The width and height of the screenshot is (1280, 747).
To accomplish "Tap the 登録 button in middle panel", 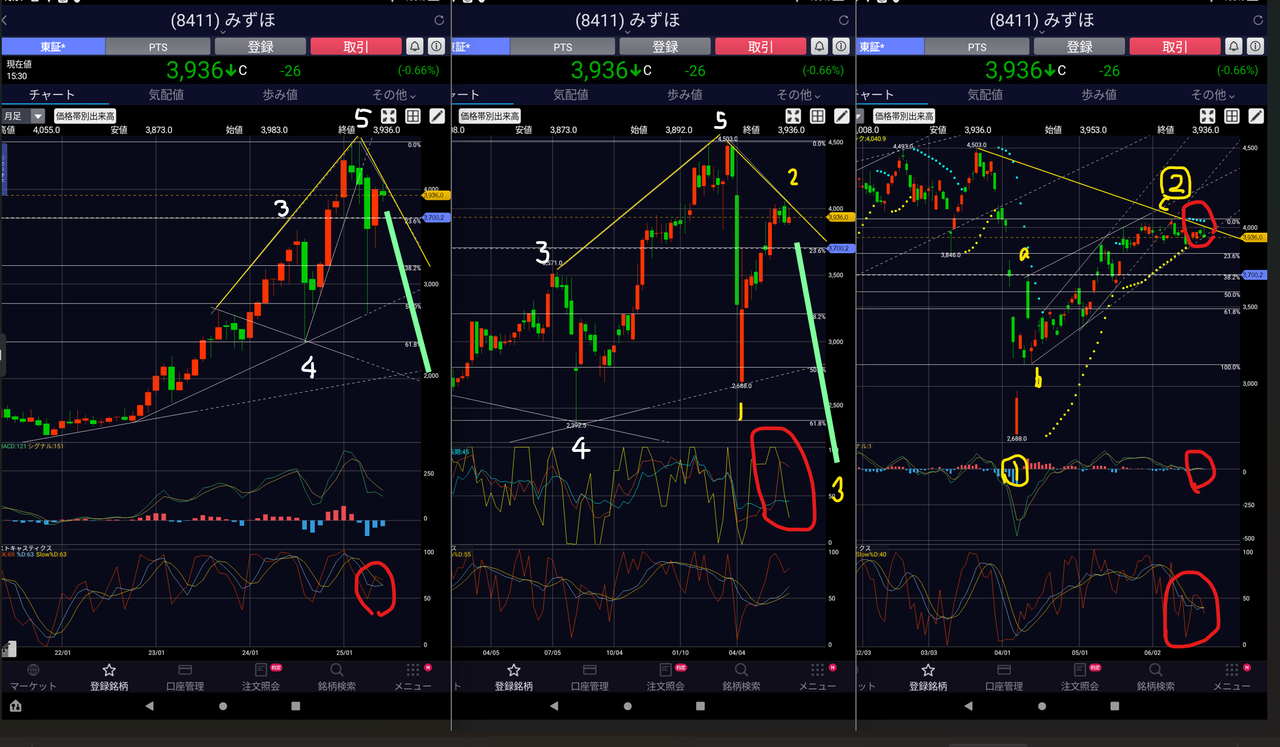I will point(665,46).
